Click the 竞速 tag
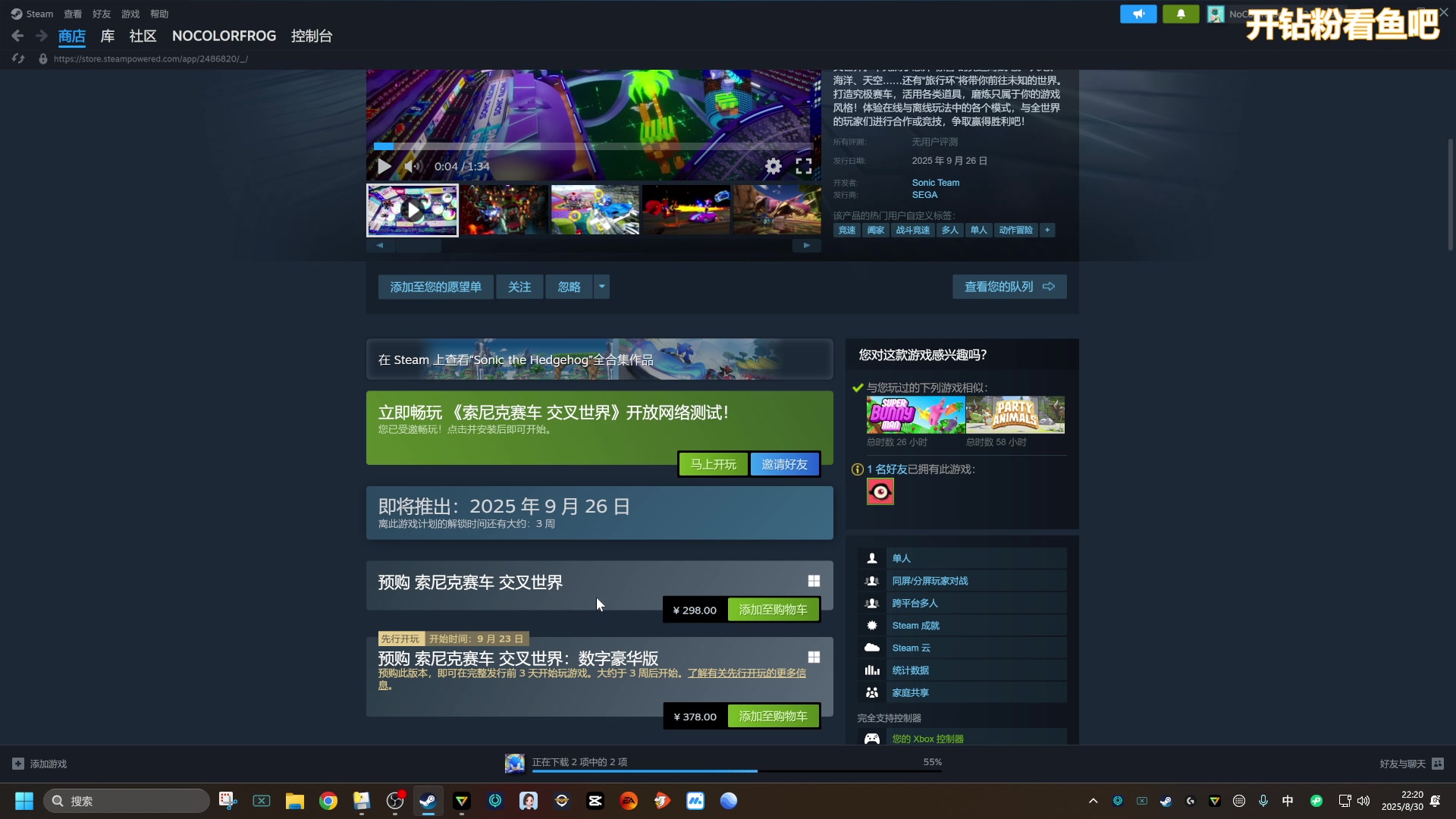The image size is (1456, 819). point(846,230)
